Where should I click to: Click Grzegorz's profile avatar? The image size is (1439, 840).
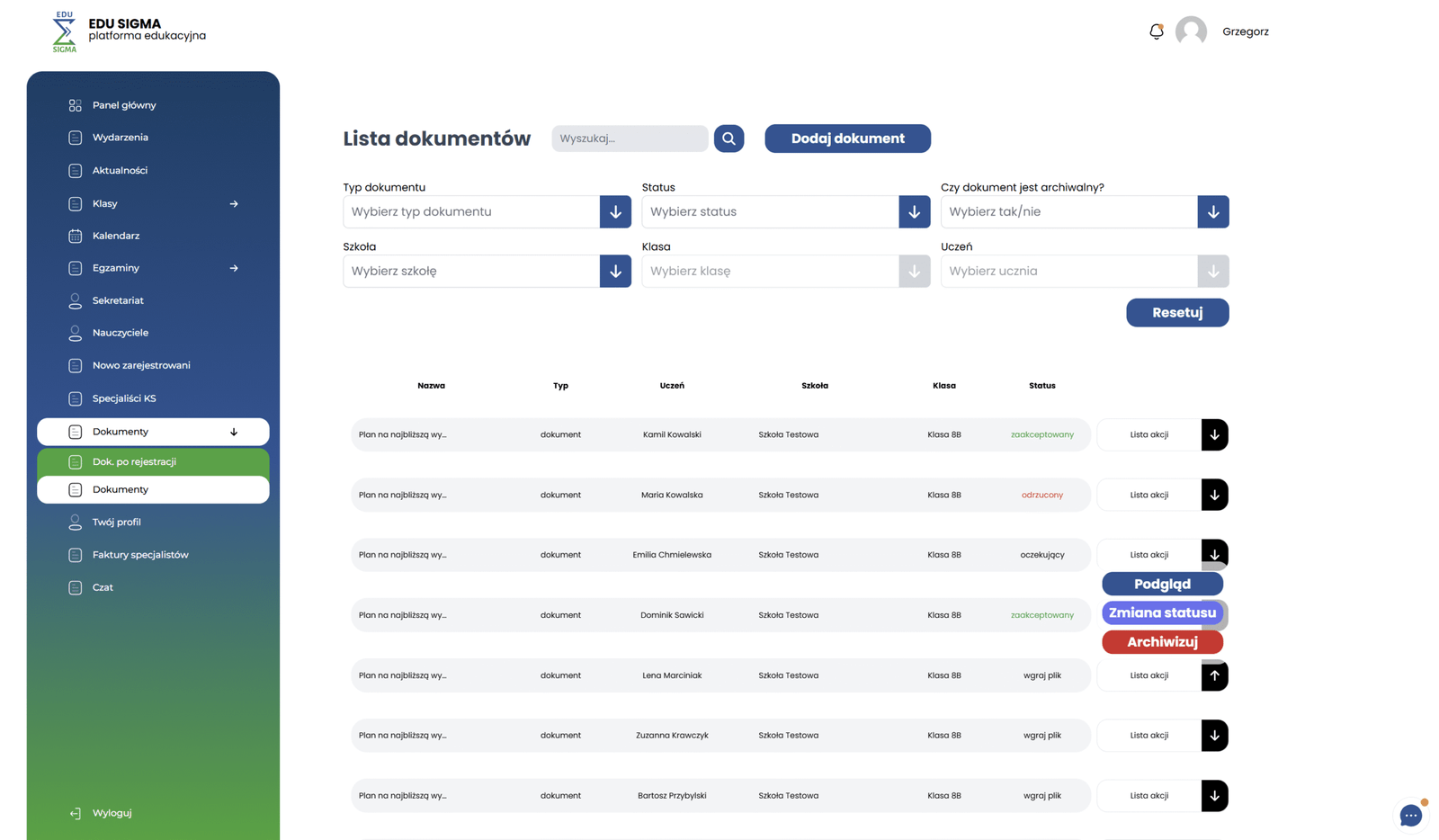point(1191,31)
